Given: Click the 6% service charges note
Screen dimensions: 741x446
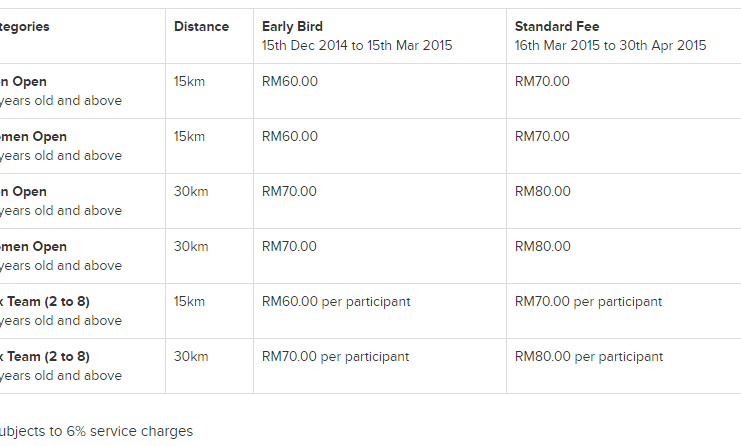Looking at the screenshot, I should [96, 431].
